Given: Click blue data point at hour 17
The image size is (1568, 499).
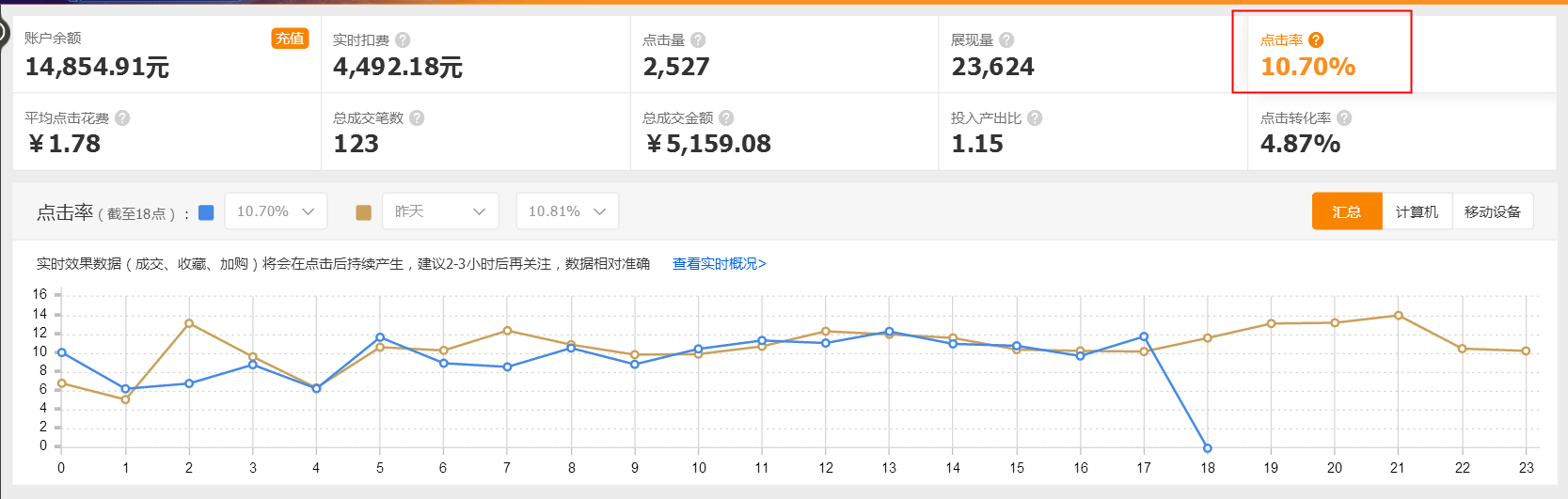Looking at the screenshot, I should [1144, 336].
